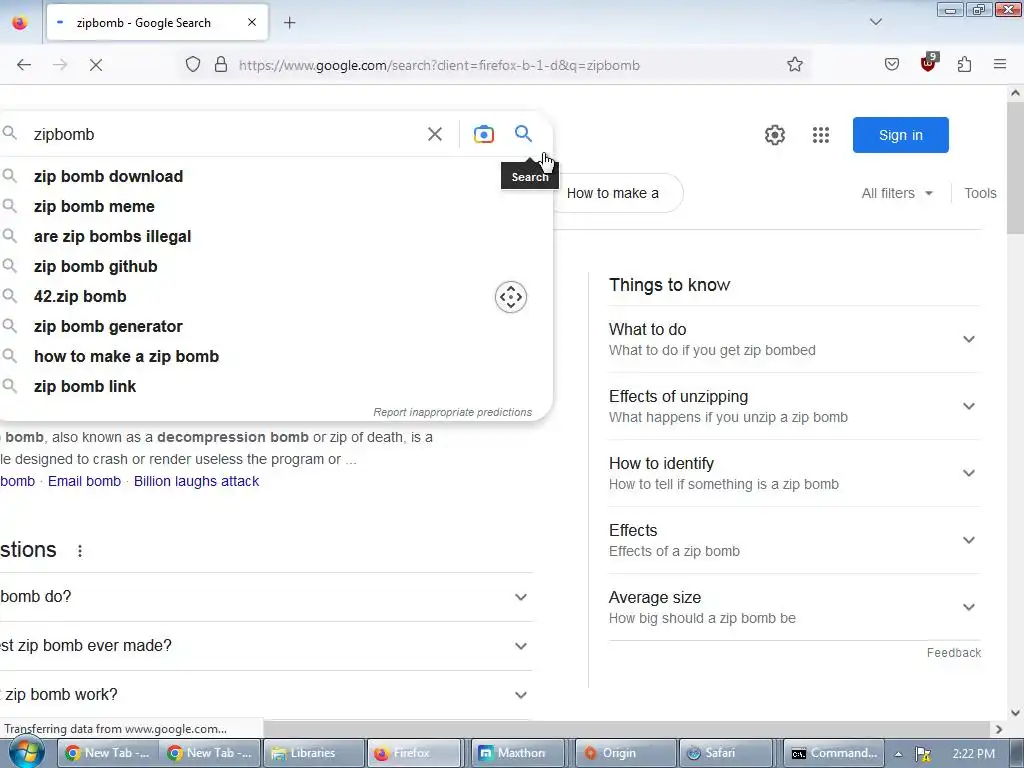1024x768 pixels.
Task: Expand Average size section
Action: [794, 607]
